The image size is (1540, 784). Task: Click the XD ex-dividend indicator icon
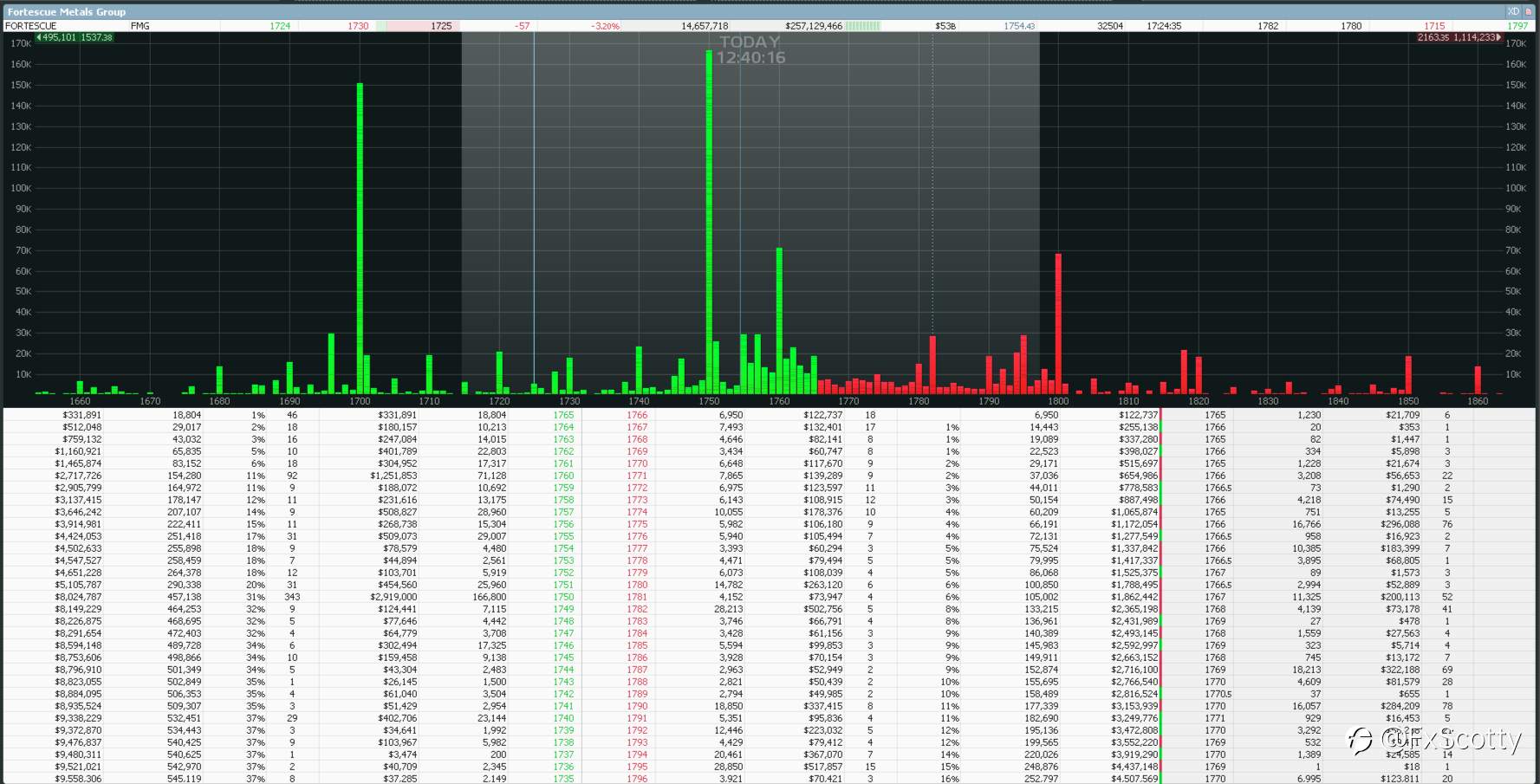pyautogui.click(x=1513, y=11)
